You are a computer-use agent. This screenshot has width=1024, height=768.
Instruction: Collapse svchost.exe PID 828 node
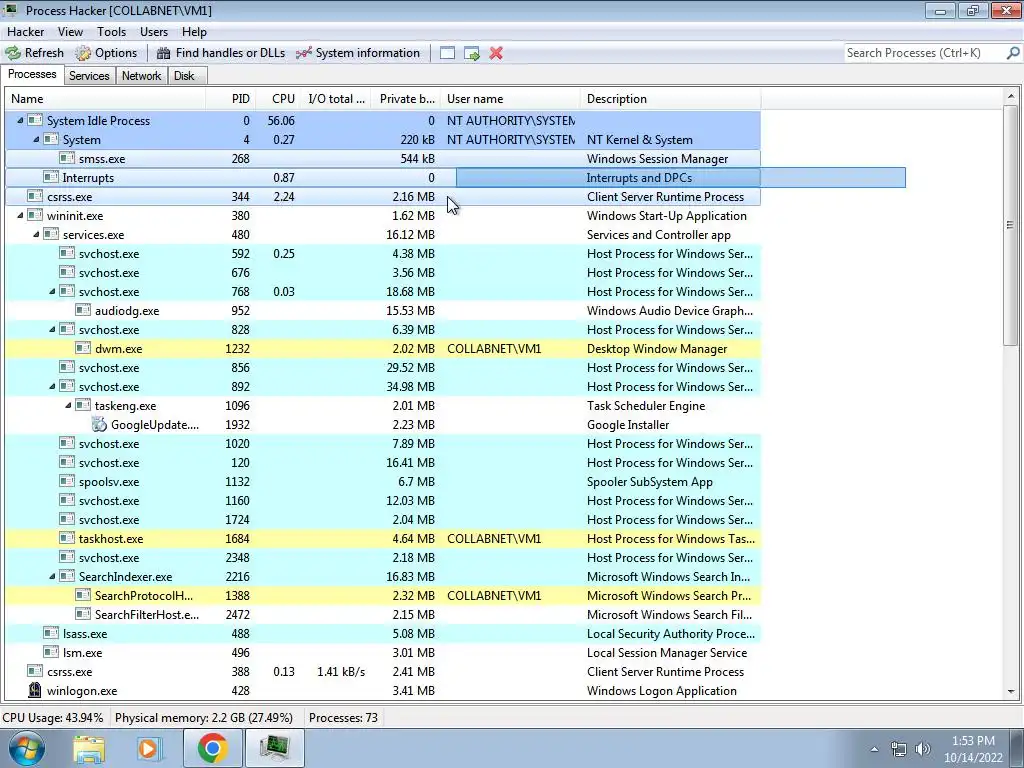pos(52,329)
